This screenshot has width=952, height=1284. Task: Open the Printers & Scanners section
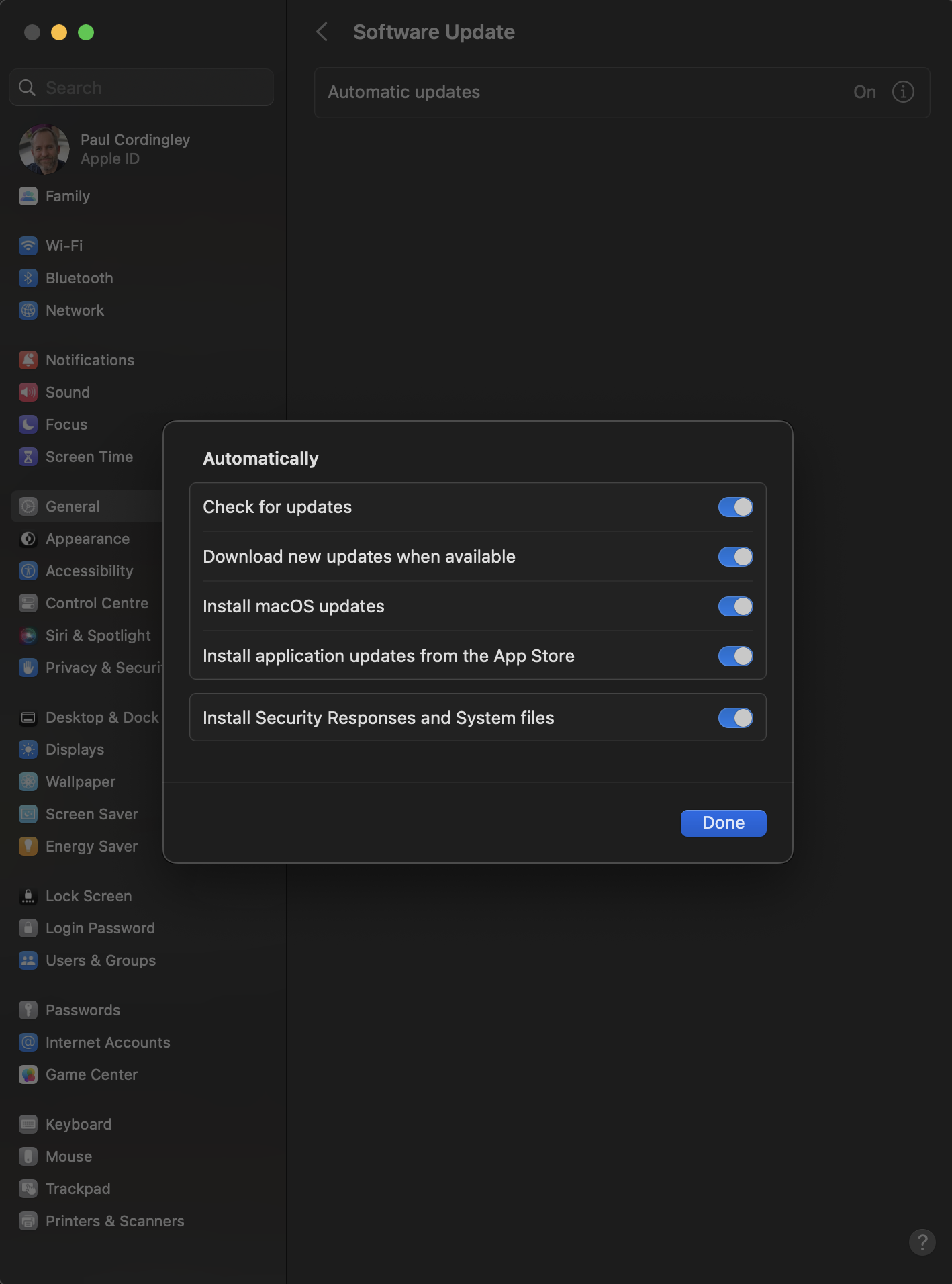pos(114,1221)
